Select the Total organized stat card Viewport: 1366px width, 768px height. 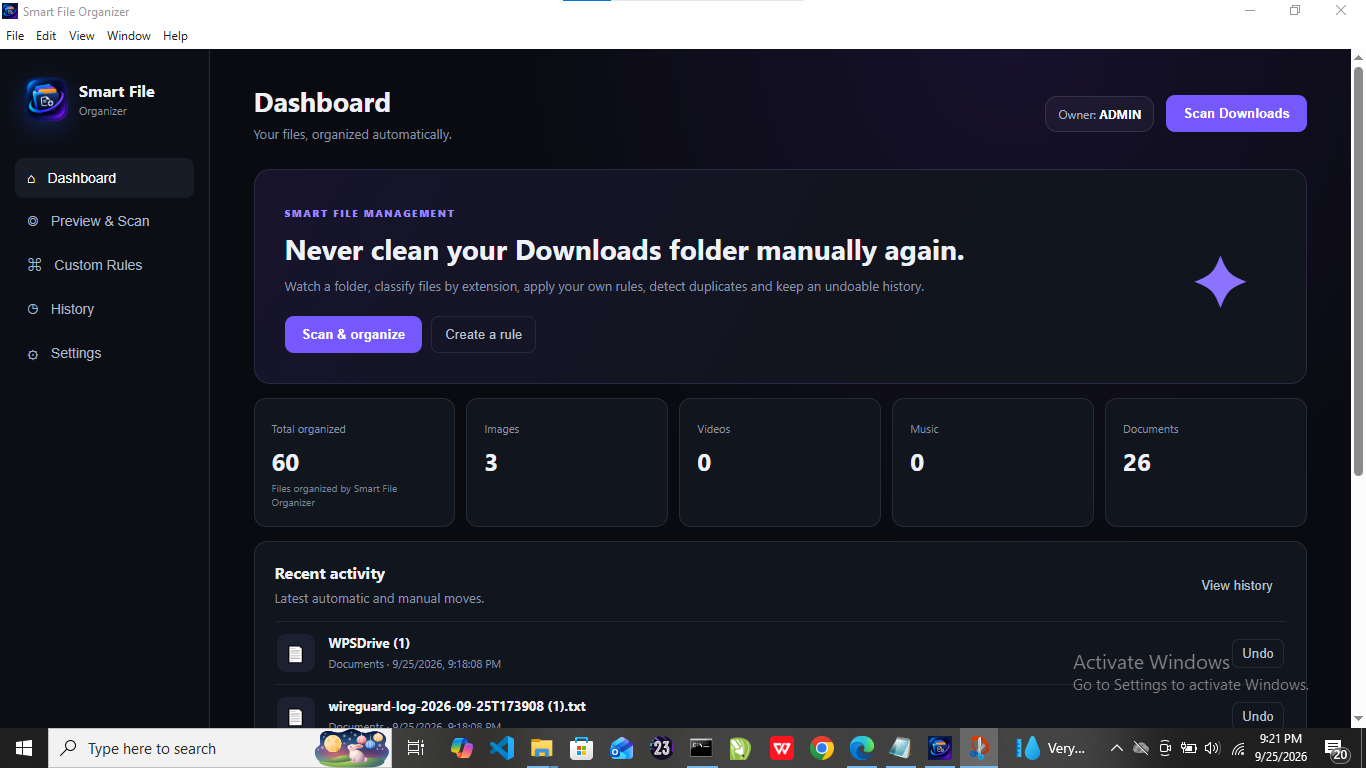[x=354, y=463]
